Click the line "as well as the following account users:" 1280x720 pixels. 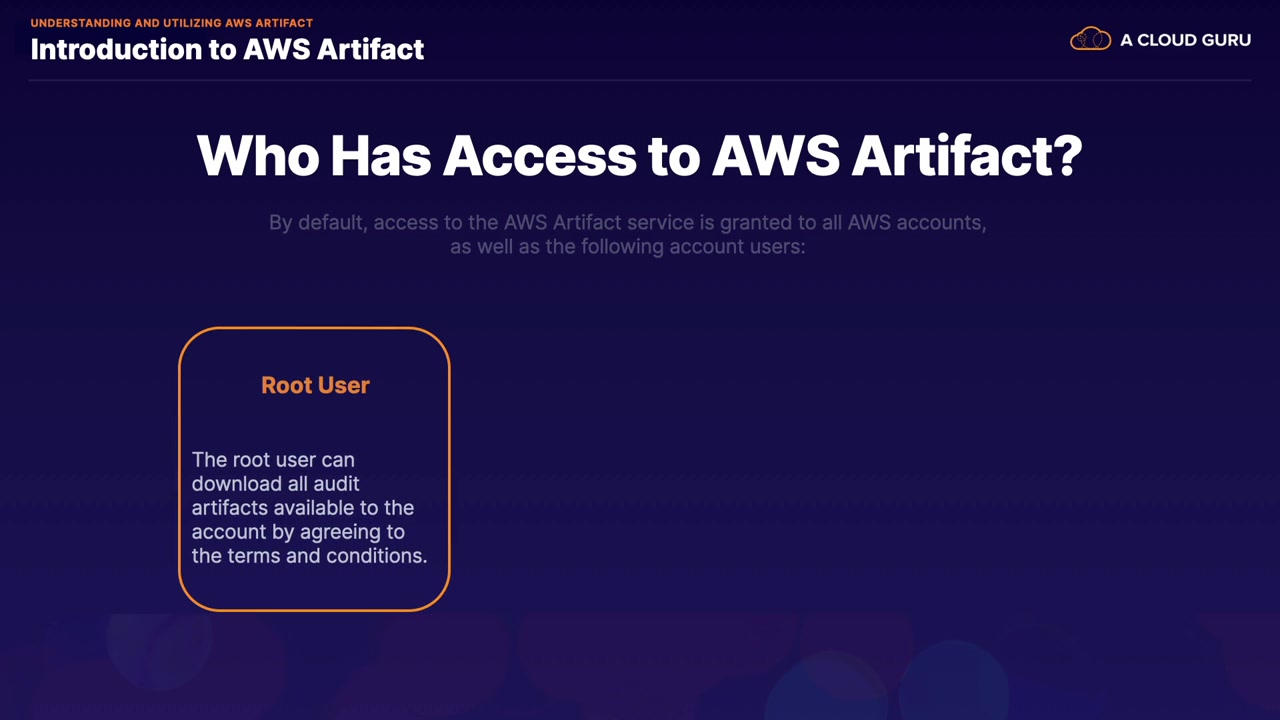[627, 246]
